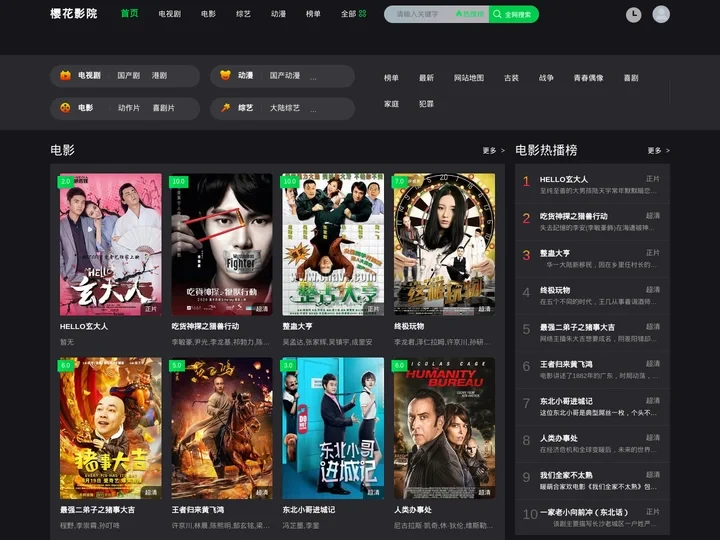Click the 网站地图 tag link
720x540 pixels.
469,78
